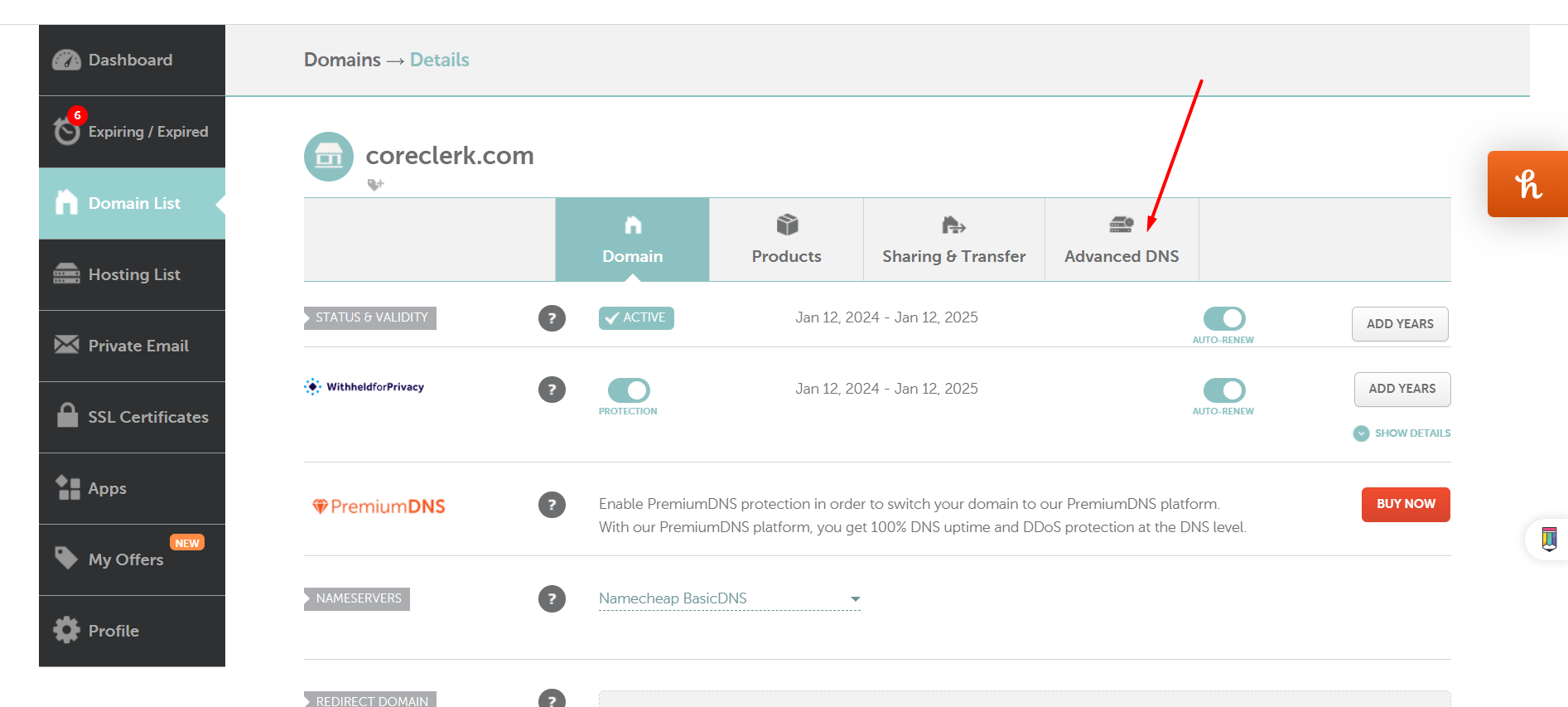The height and width of the screenshot is (707, 1568).
Task: Open Hosting List from sidebar
Action: (x=132, y=274)
